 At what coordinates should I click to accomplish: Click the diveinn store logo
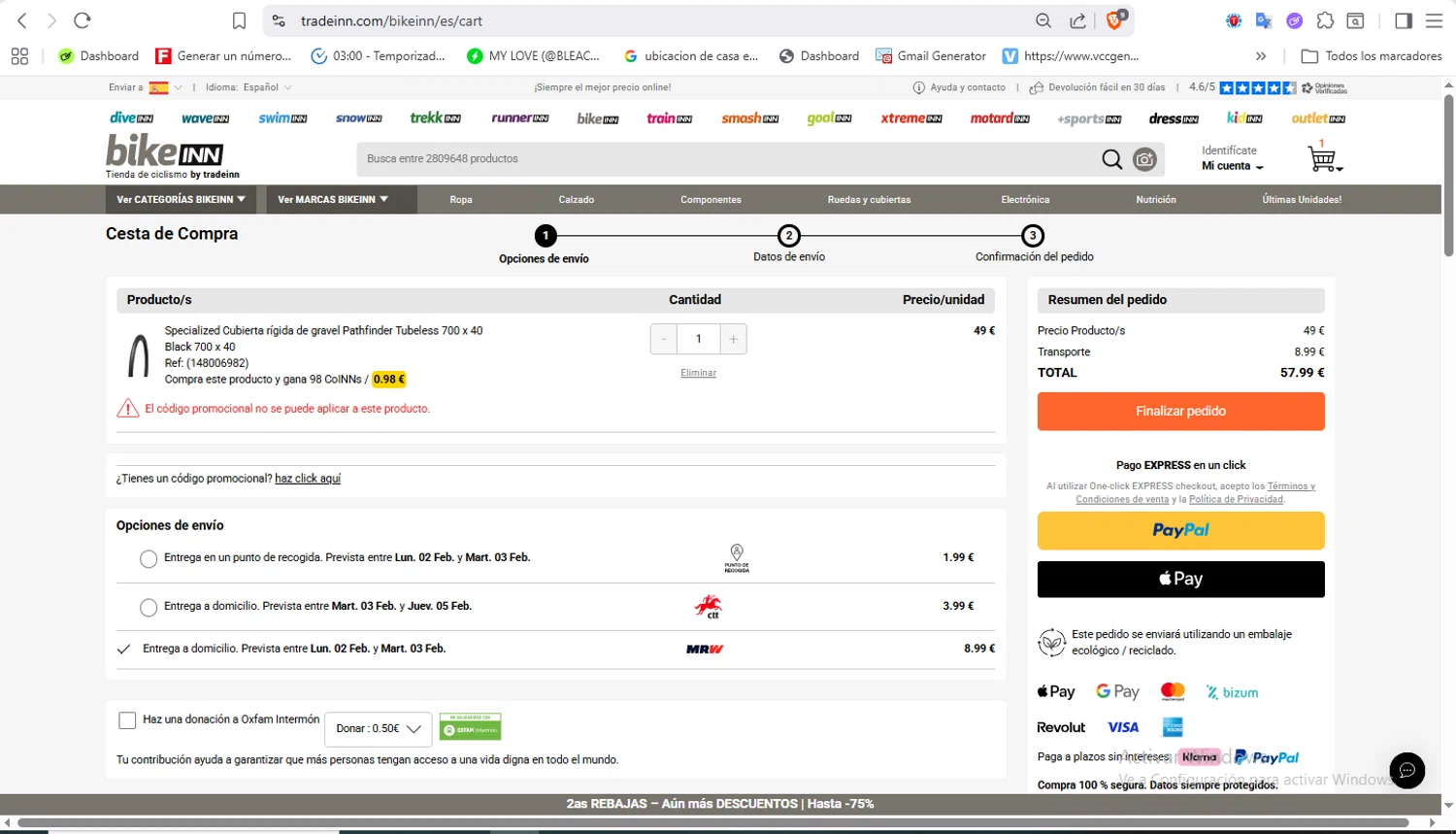pyautogui.click(x=131, y=118)
